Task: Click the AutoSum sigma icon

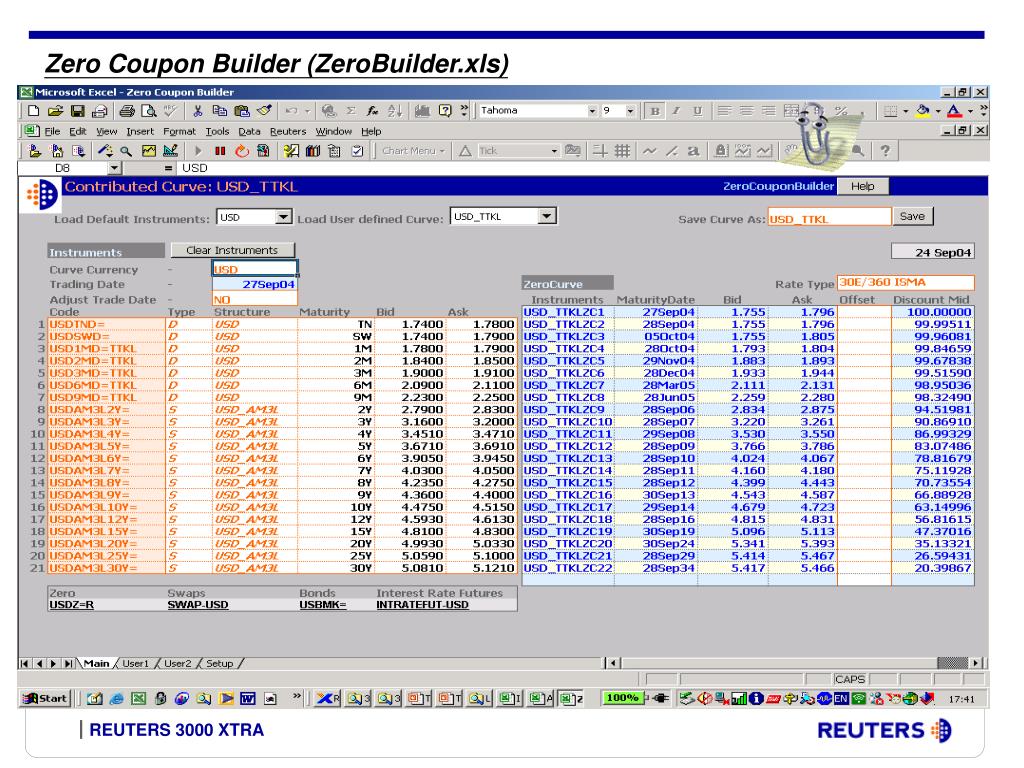Action: tap(351, 111)
